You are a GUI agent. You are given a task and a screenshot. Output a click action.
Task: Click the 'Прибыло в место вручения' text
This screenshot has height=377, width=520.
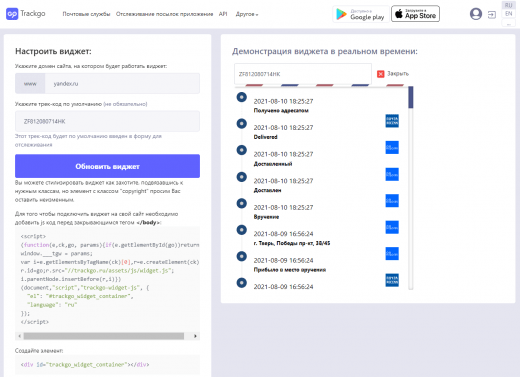(x=290, y=270)
